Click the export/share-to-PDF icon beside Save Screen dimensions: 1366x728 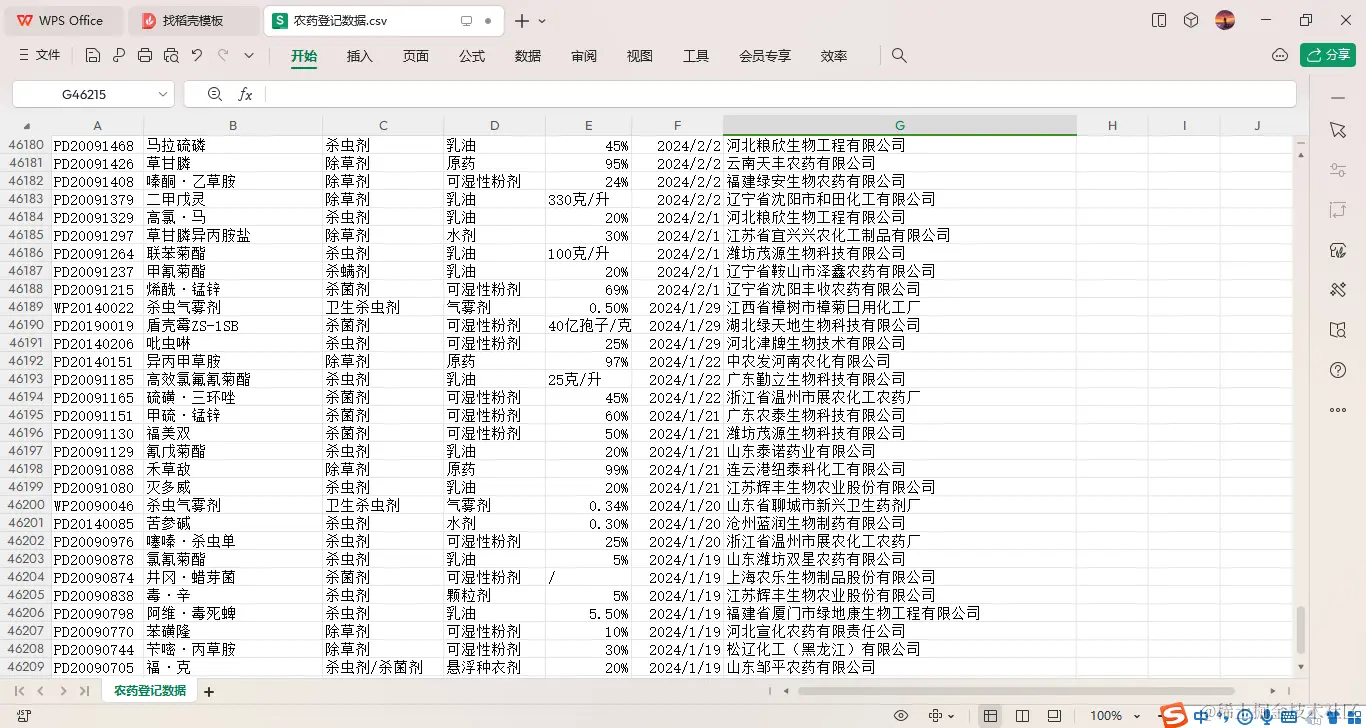[119, 56]
